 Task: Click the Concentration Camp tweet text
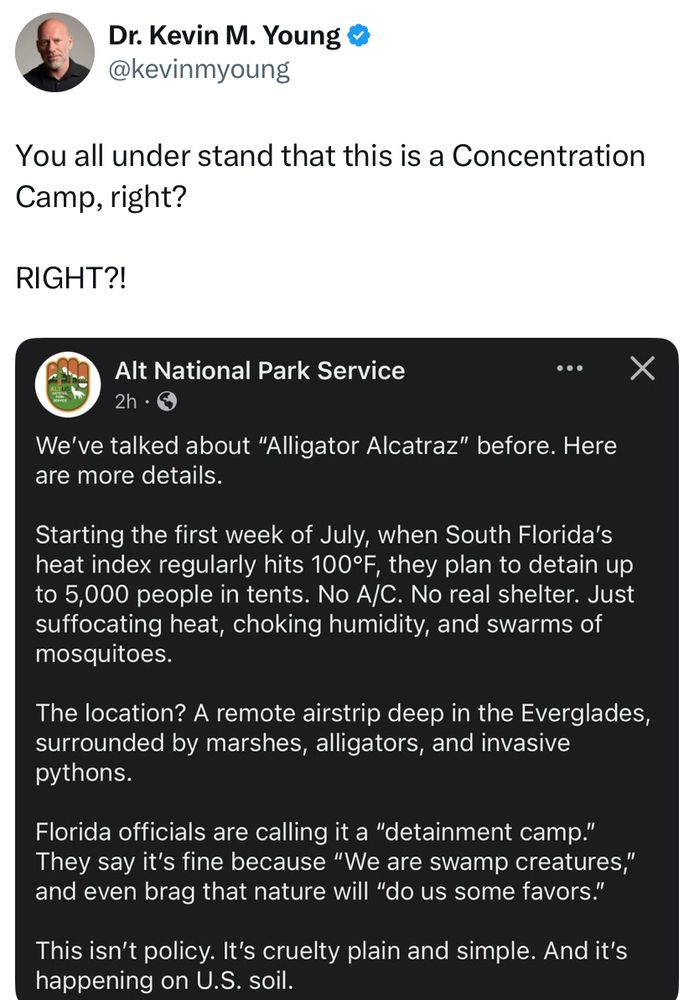[330, 172]
